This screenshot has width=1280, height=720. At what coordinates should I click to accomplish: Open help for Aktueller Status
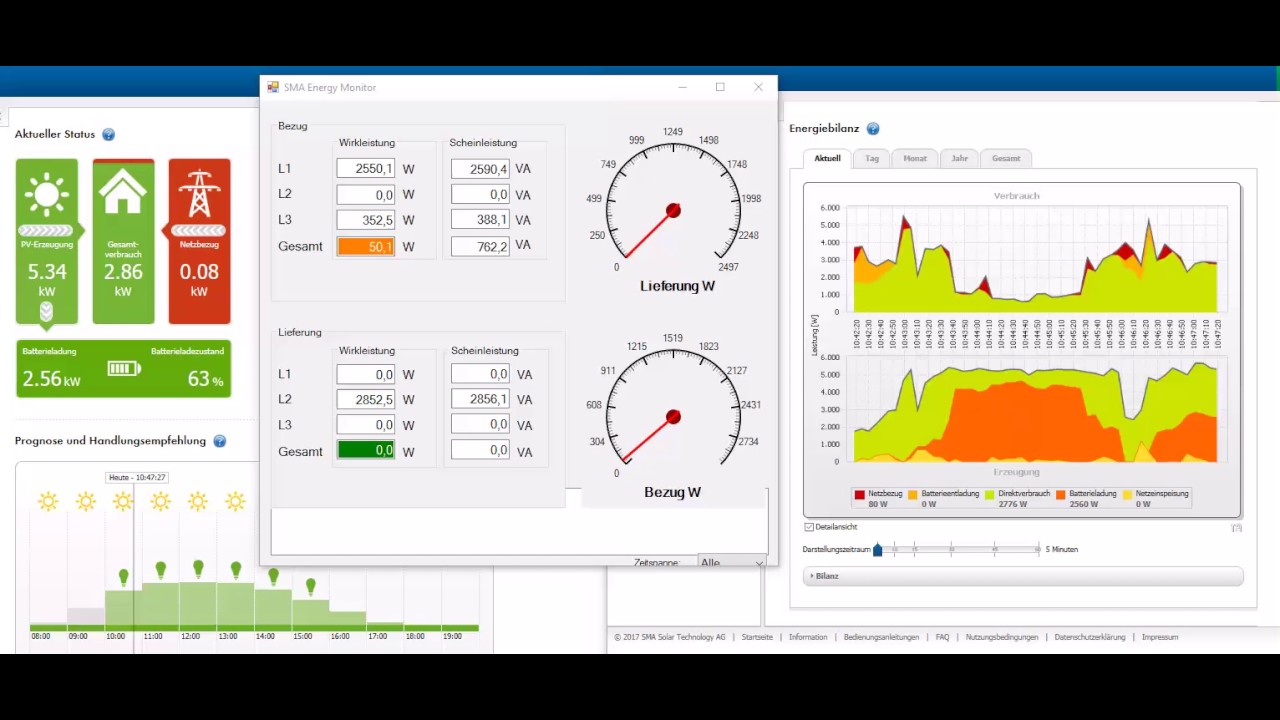click(109, 134)
